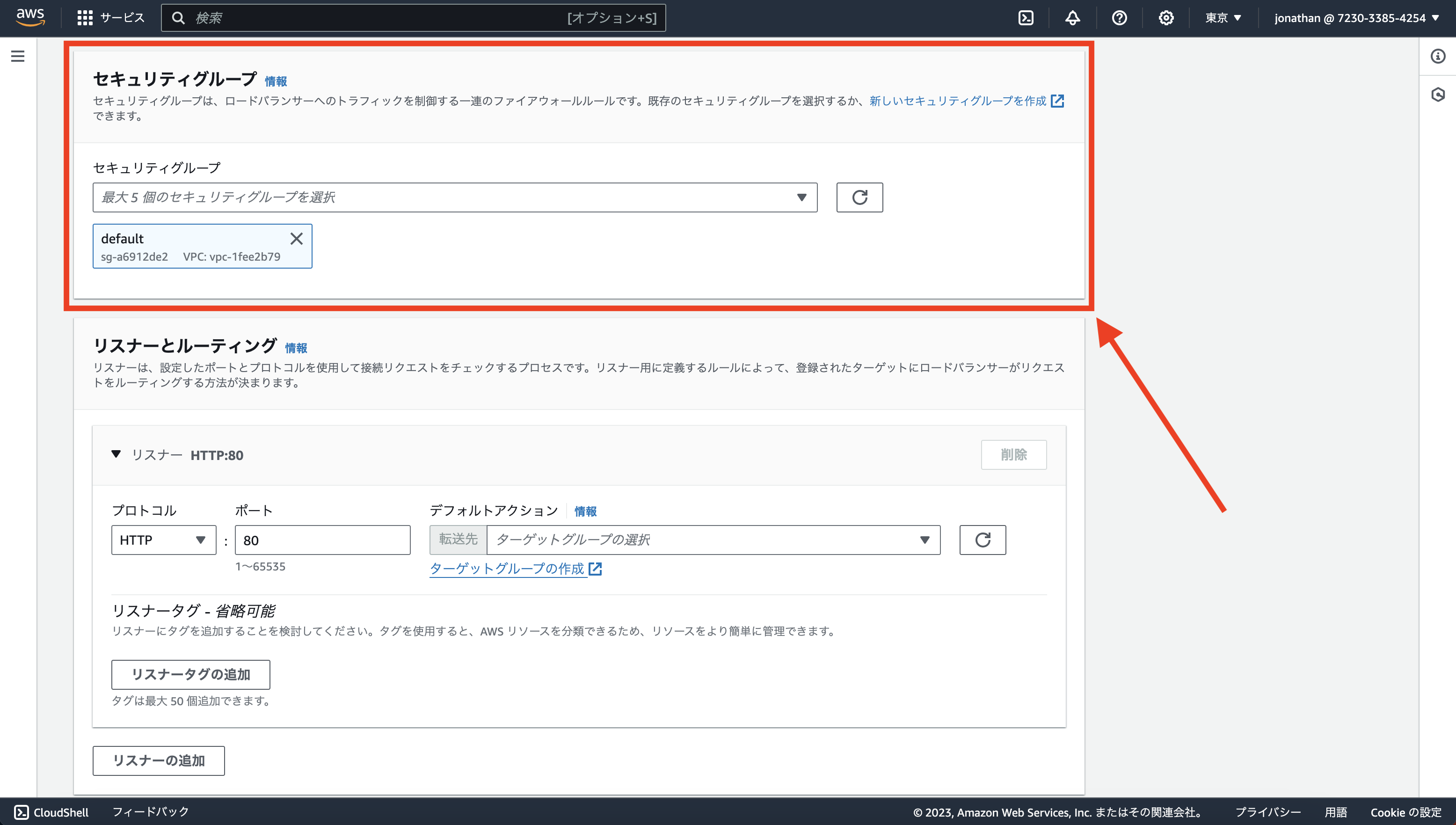
Task: Open the info panel in the right sidebar
Action: coord(1438,56)
